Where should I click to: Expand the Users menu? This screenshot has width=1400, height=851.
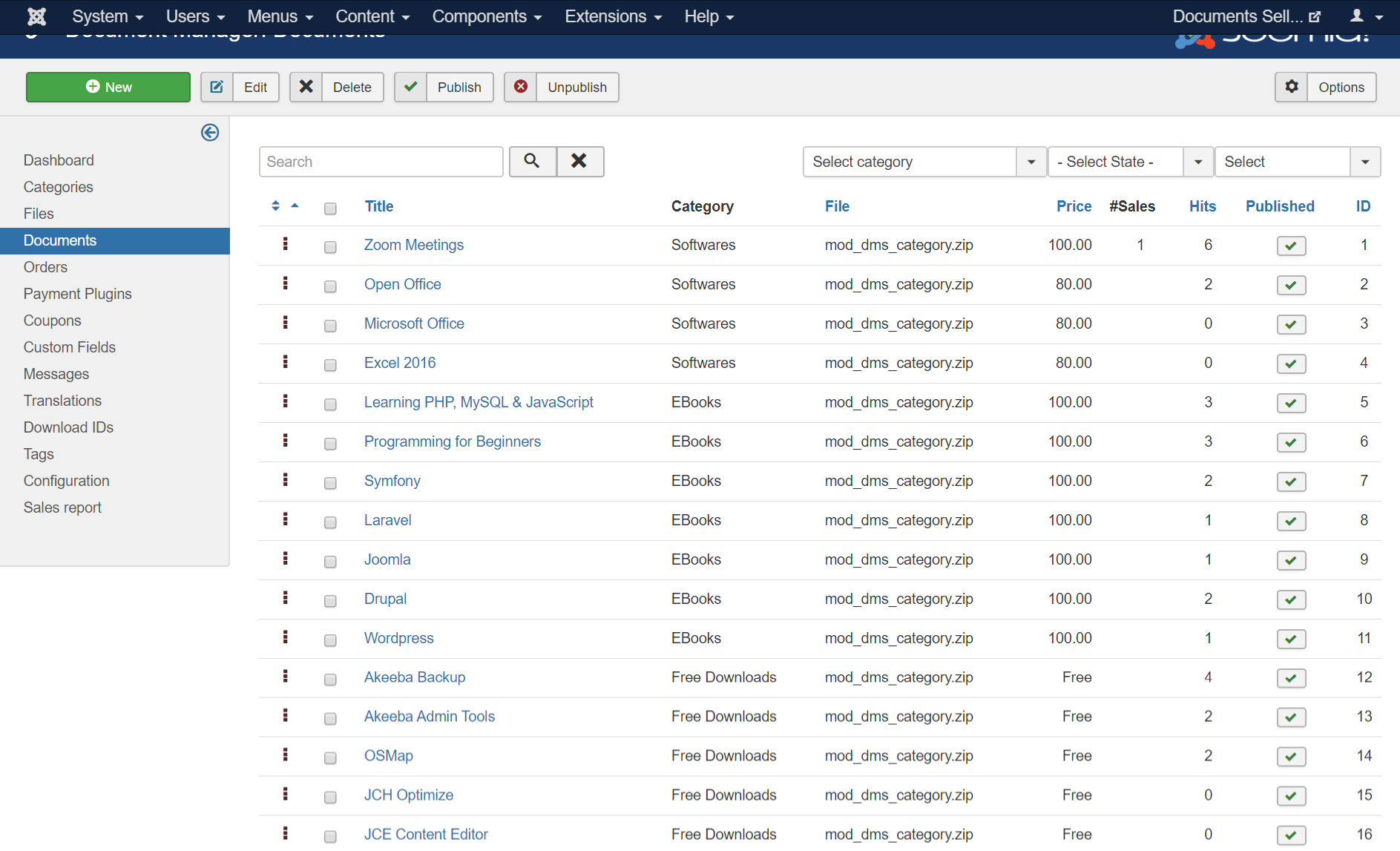pos(195,16)
